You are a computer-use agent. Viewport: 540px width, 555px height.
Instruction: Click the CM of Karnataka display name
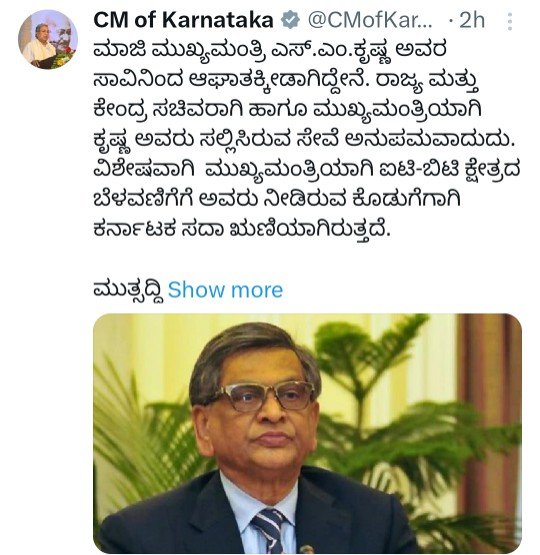[x=183, y=20]
